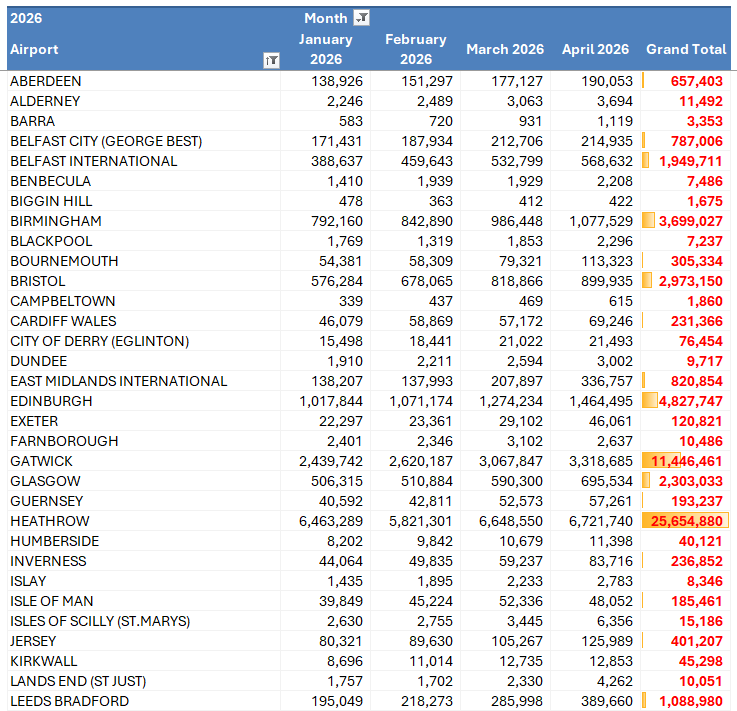Select the March 2026 column header
This screenshot has height=711, width=737.
[505, 49]
